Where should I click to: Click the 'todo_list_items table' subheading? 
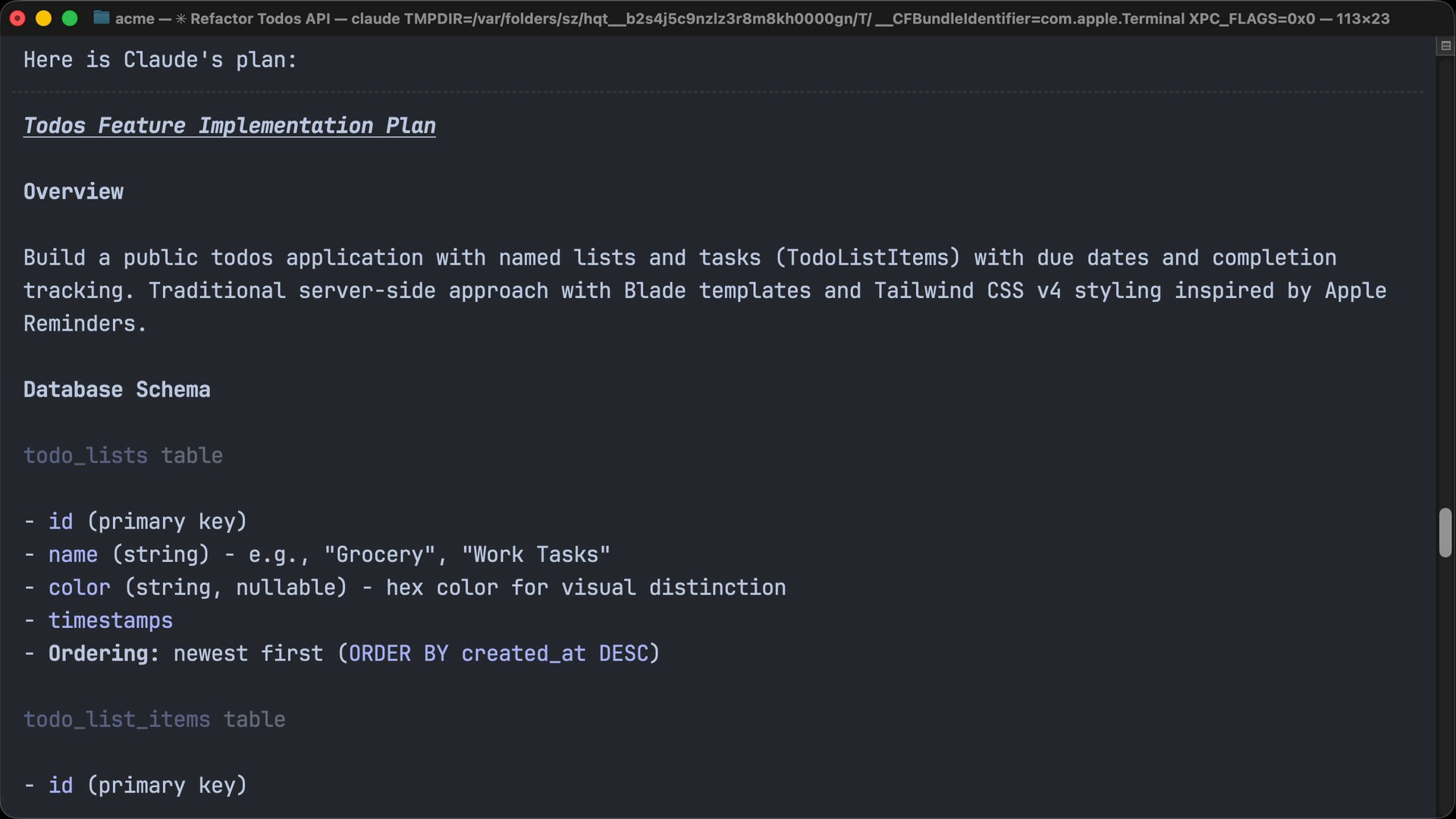pyautogui.click(x=154, y=720)
